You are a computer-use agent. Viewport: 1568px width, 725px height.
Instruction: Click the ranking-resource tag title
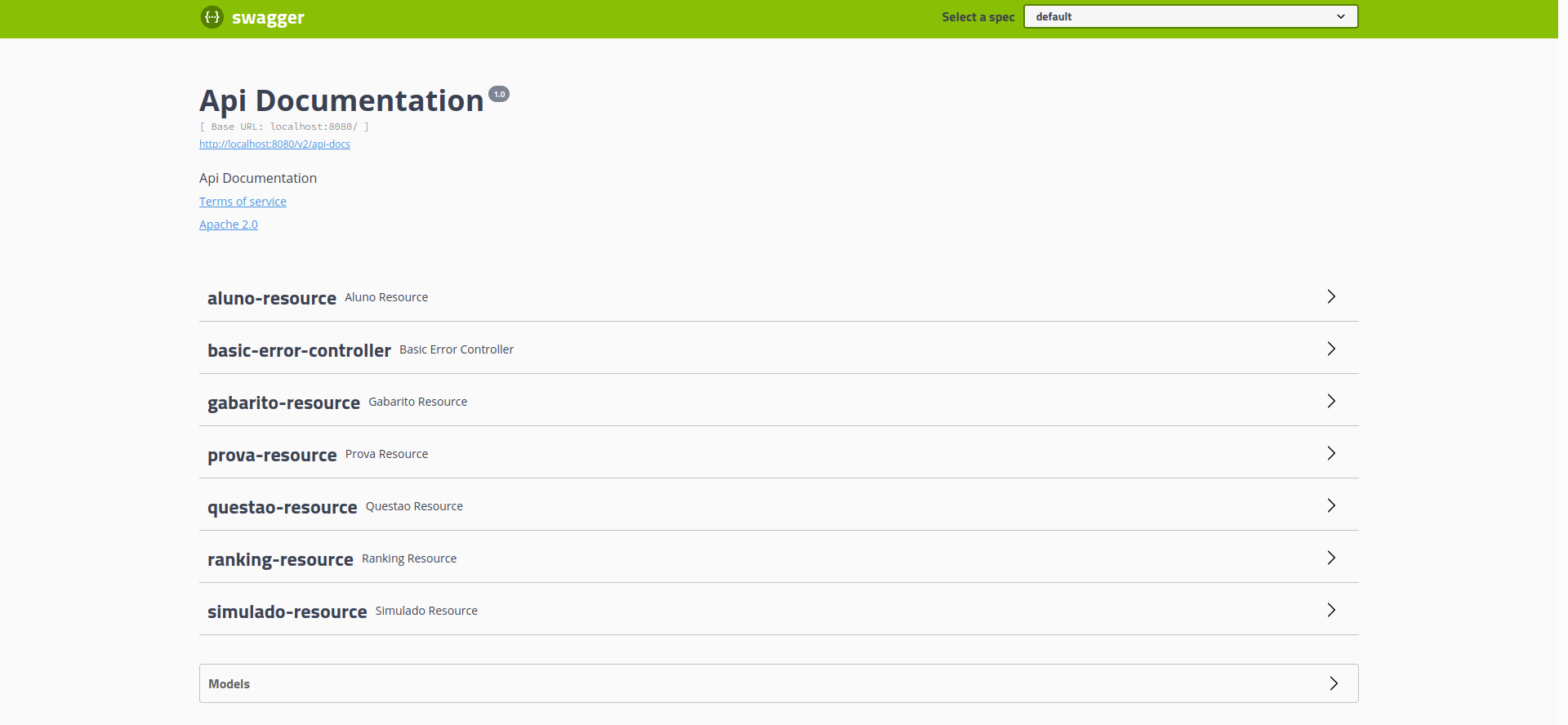[x=280, y=559]
